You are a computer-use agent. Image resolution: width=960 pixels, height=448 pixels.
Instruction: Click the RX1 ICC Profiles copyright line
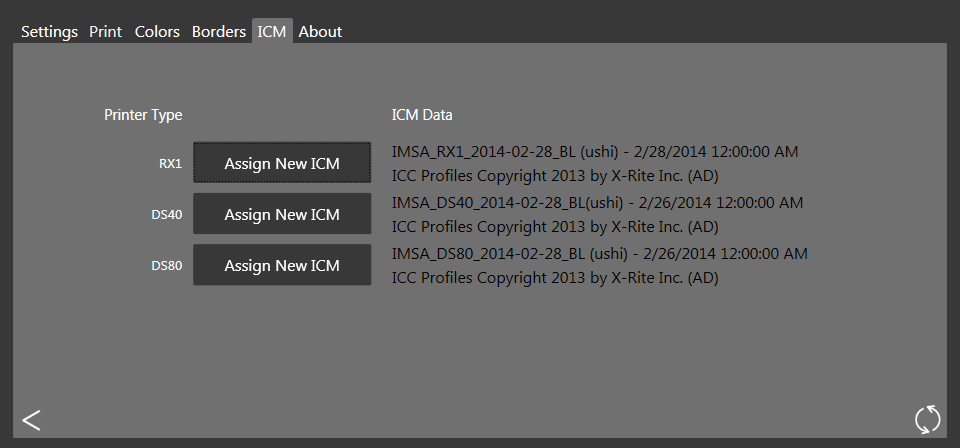[x=555, y=176]
